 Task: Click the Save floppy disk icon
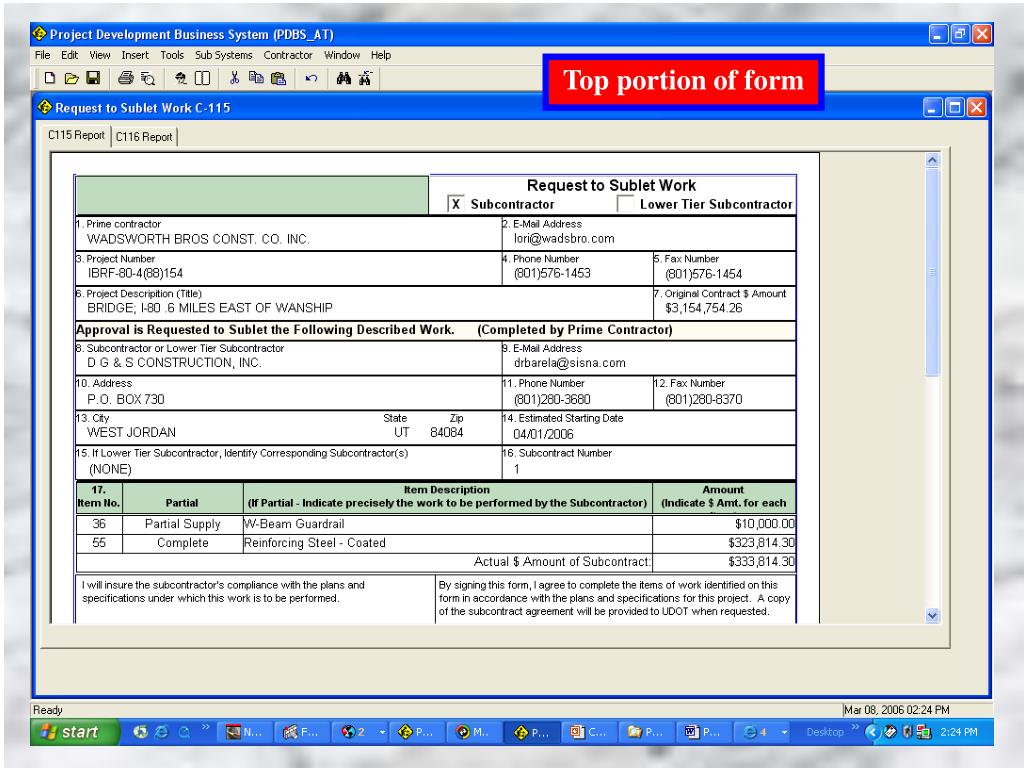pyautogui.click(x=93, y=78)
